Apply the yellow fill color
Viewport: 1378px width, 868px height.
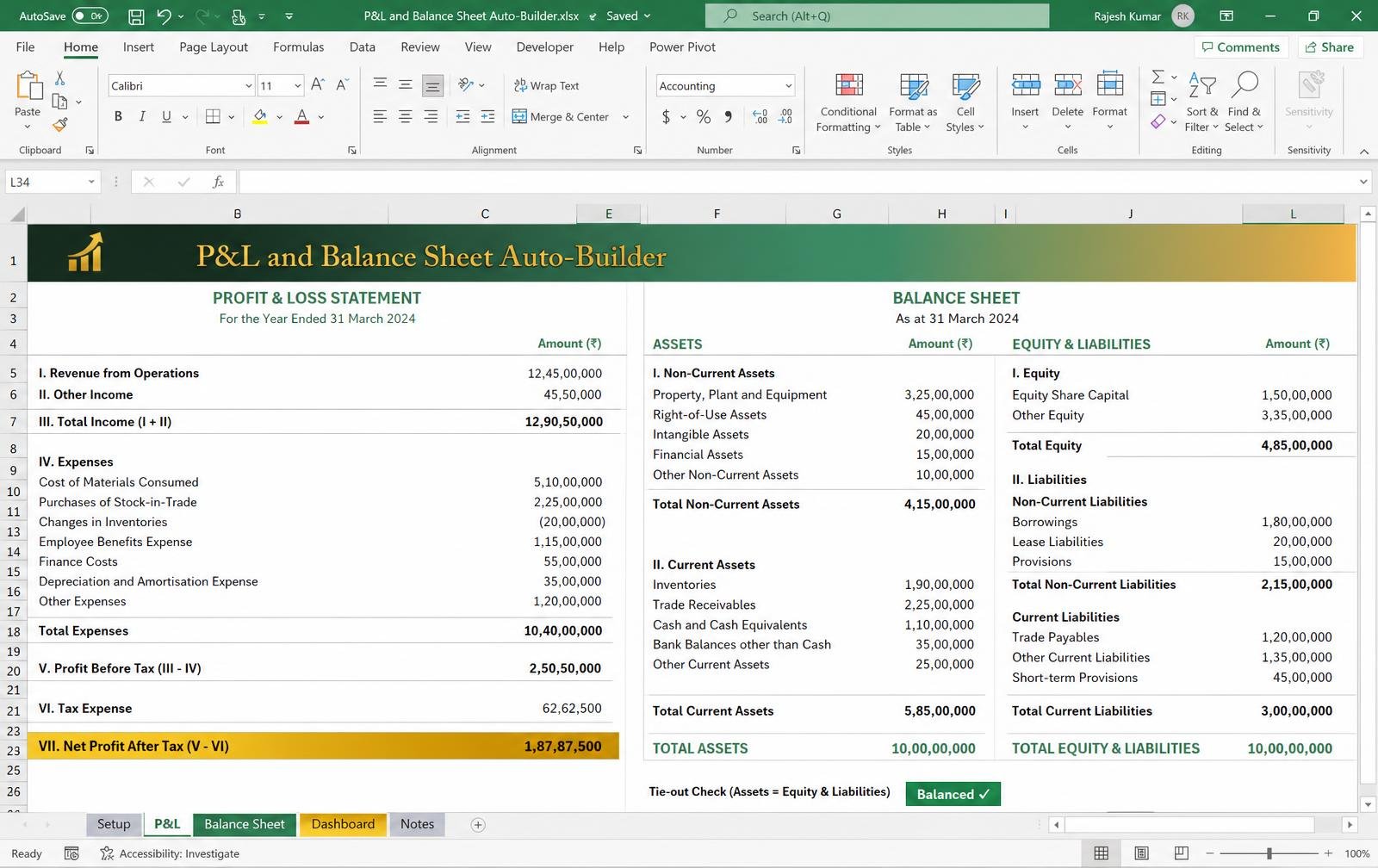tap(259, 117)
